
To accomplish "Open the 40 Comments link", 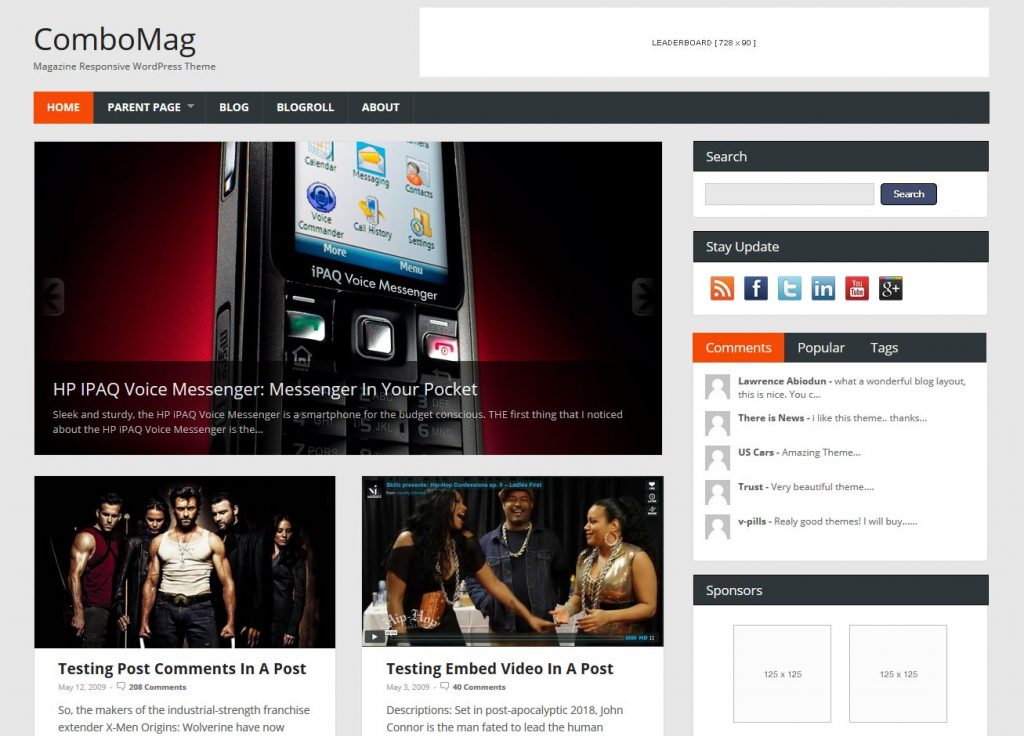I will pos(479,687).
